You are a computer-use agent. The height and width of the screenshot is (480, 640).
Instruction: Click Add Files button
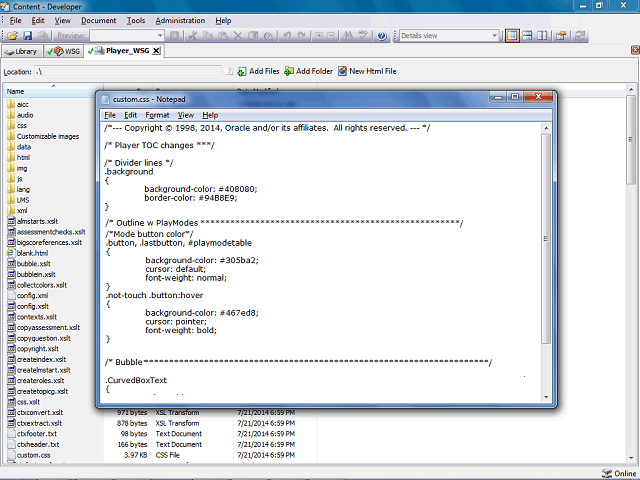point(258,71)
